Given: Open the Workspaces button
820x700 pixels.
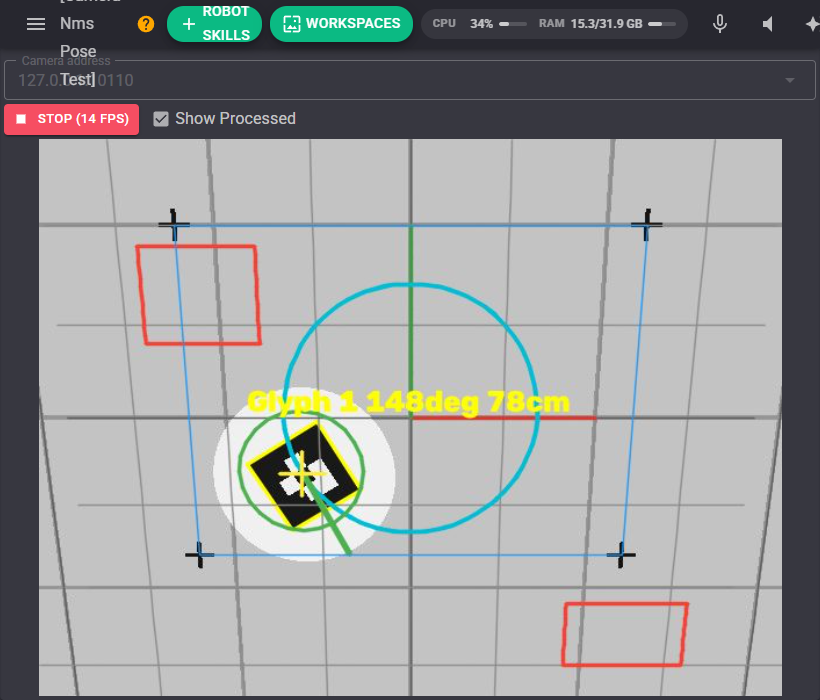Looking at the screenshot, I should pos(341,24).
